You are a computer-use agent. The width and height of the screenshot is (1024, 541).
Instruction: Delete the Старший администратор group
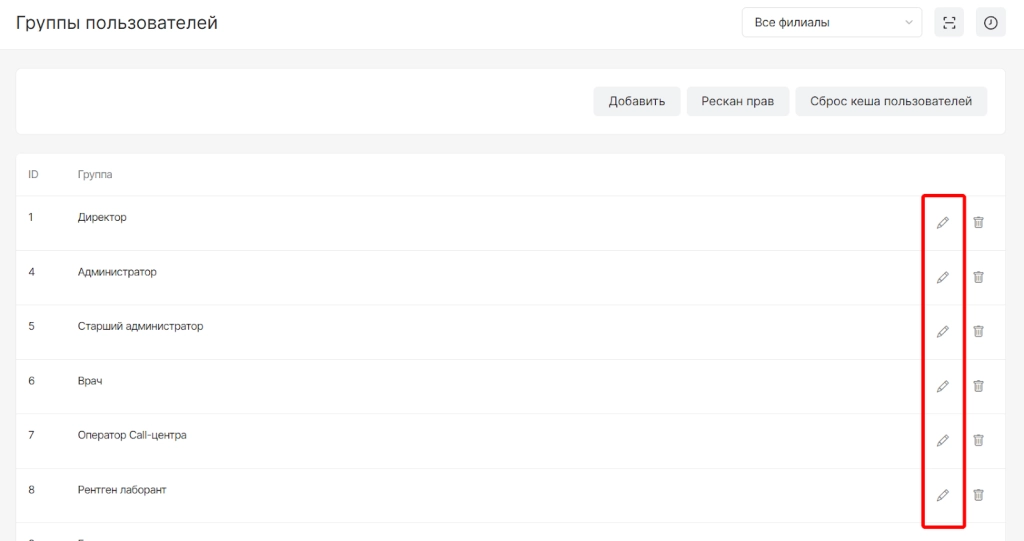[978, 331]
